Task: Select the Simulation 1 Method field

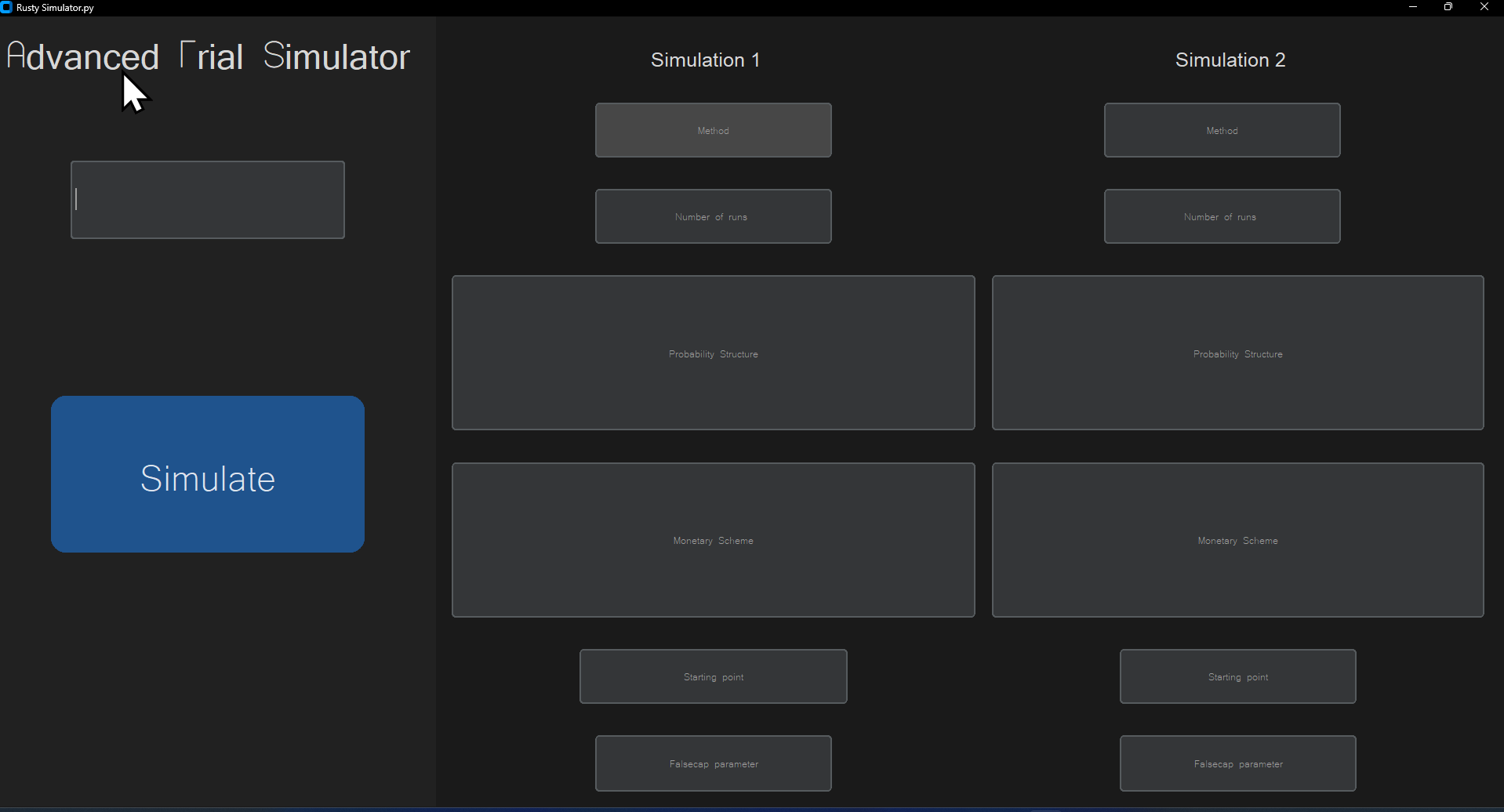Action: click(x=713, y=130)
